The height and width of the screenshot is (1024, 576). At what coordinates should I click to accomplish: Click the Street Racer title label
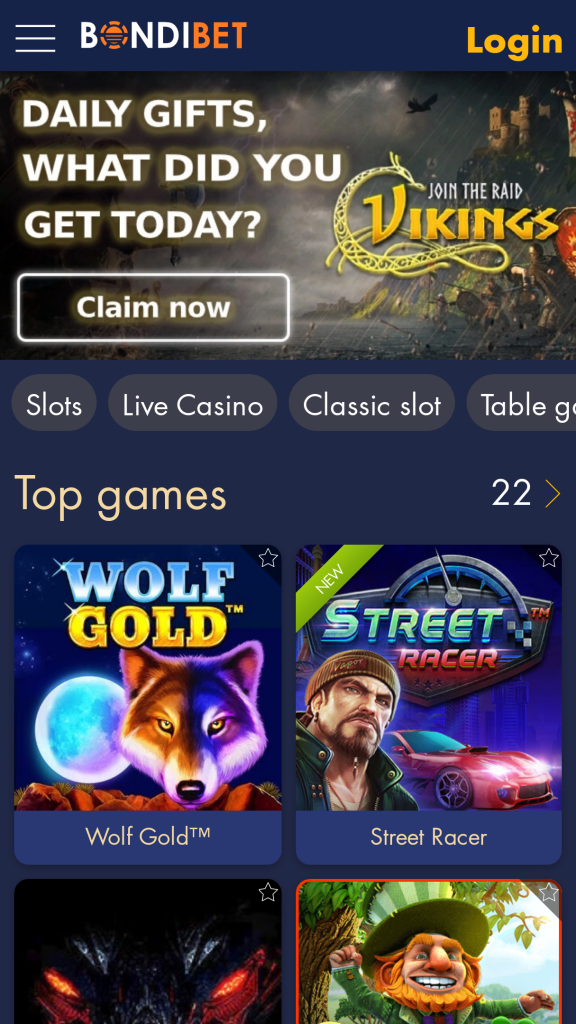coord(428,837)
